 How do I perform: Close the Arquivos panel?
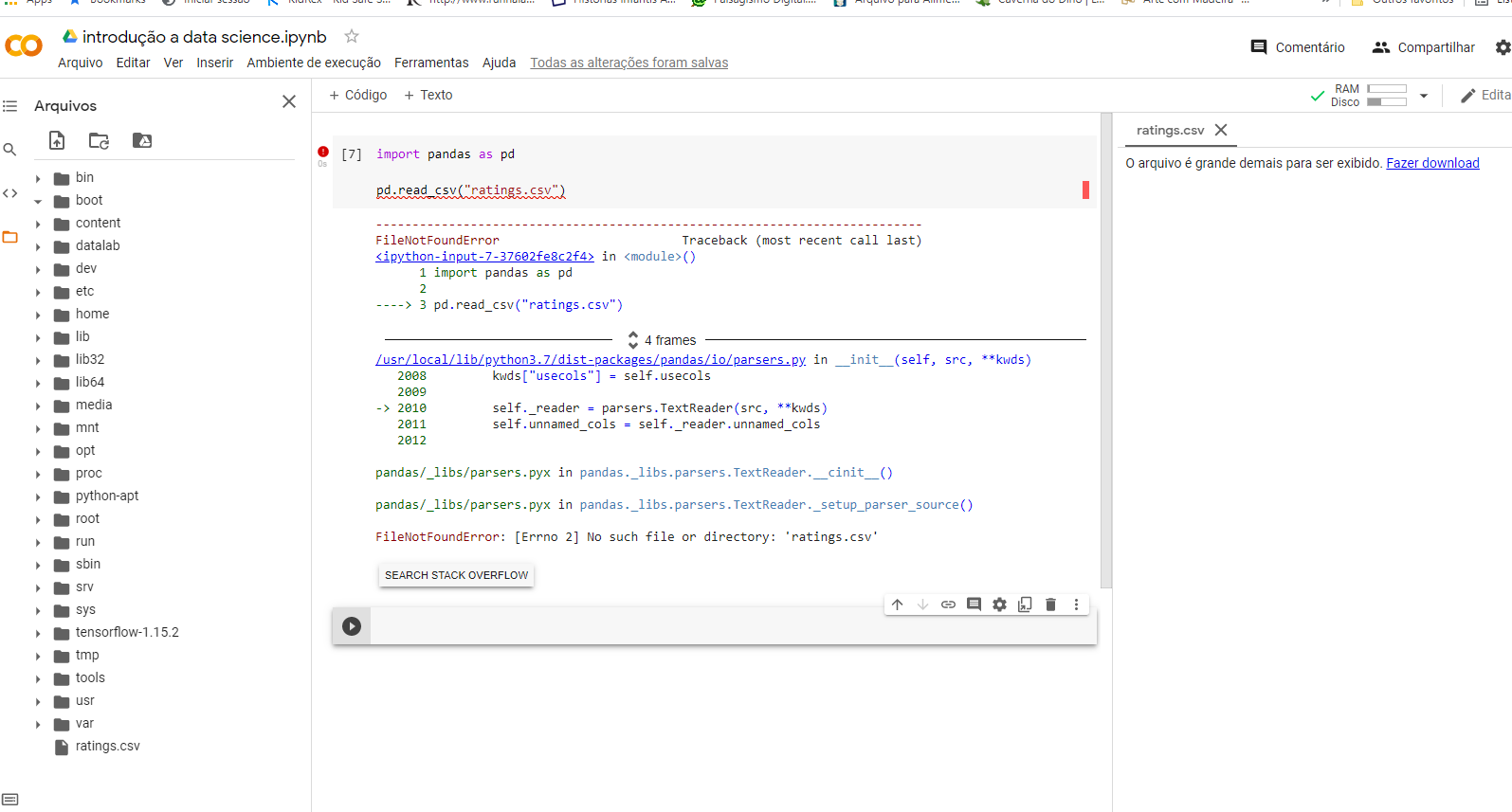click(289, 101)
